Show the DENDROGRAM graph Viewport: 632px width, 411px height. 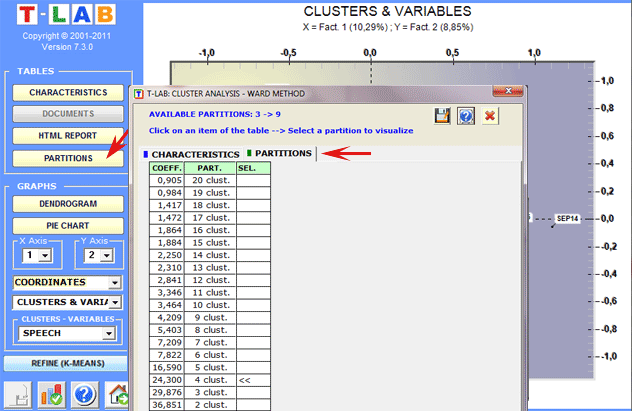(x=68, y=204)
